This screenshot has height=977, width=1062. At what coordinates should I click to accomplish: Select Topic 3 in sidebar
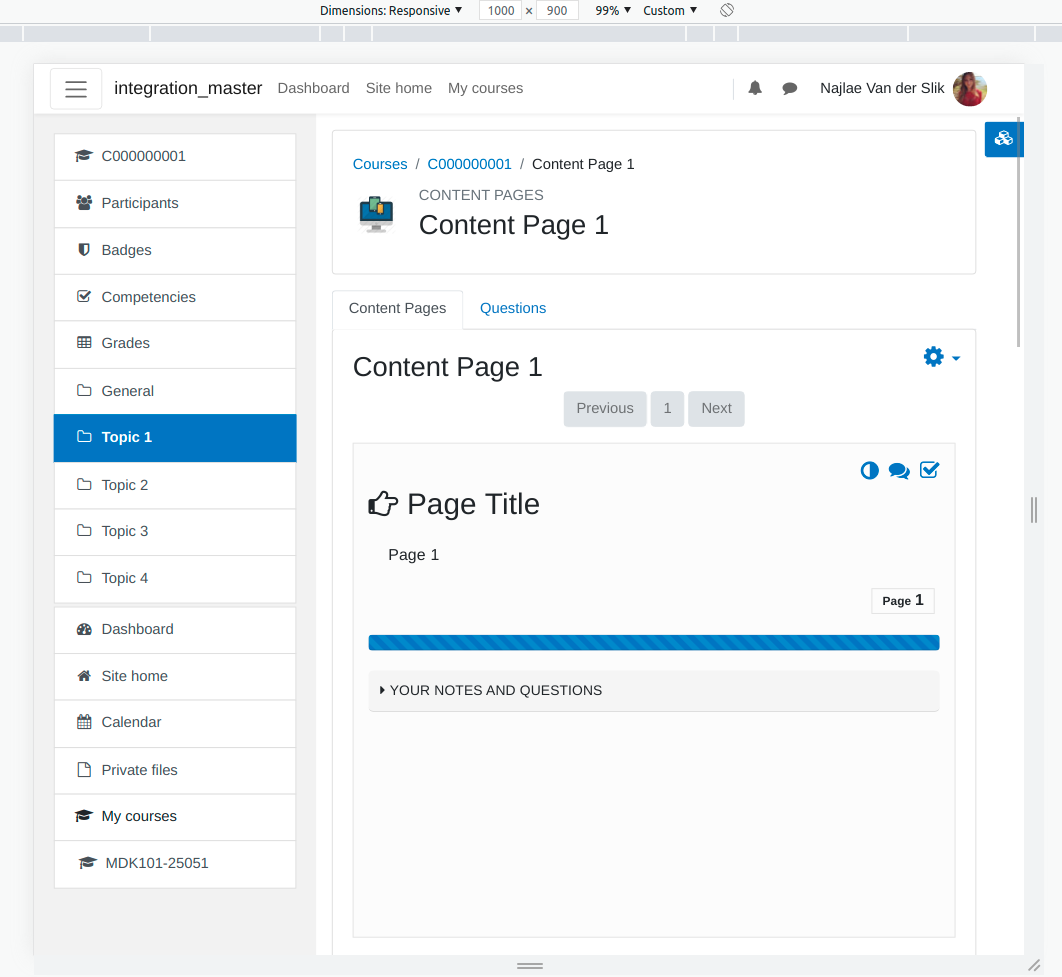(x=175, y=531)
